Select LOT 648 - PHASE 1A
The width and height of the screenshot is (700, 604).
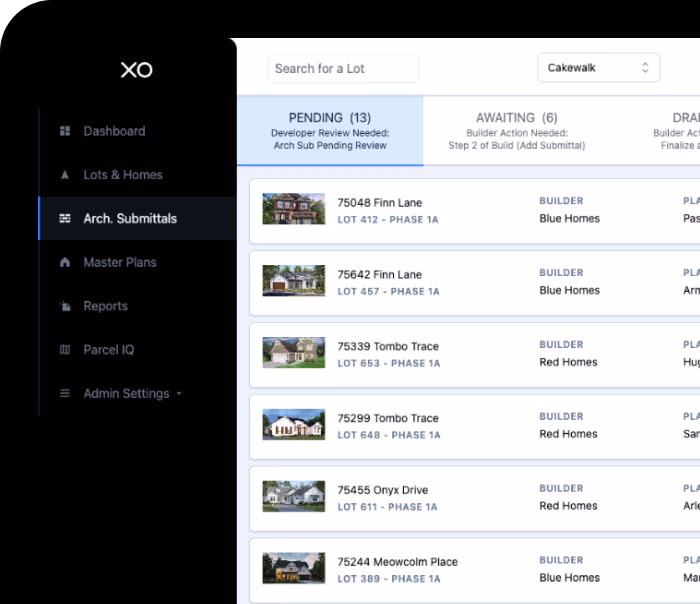[x=389, y=435]
